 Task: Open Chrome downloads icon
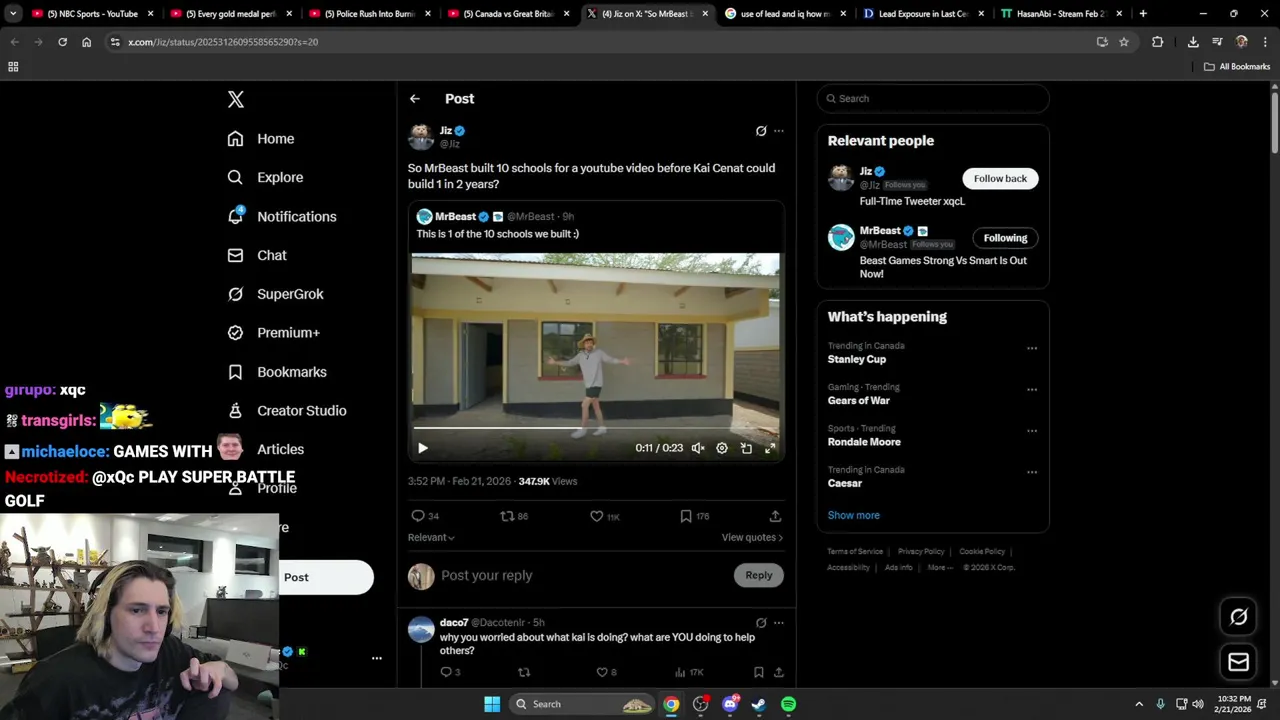[1193, 42]
